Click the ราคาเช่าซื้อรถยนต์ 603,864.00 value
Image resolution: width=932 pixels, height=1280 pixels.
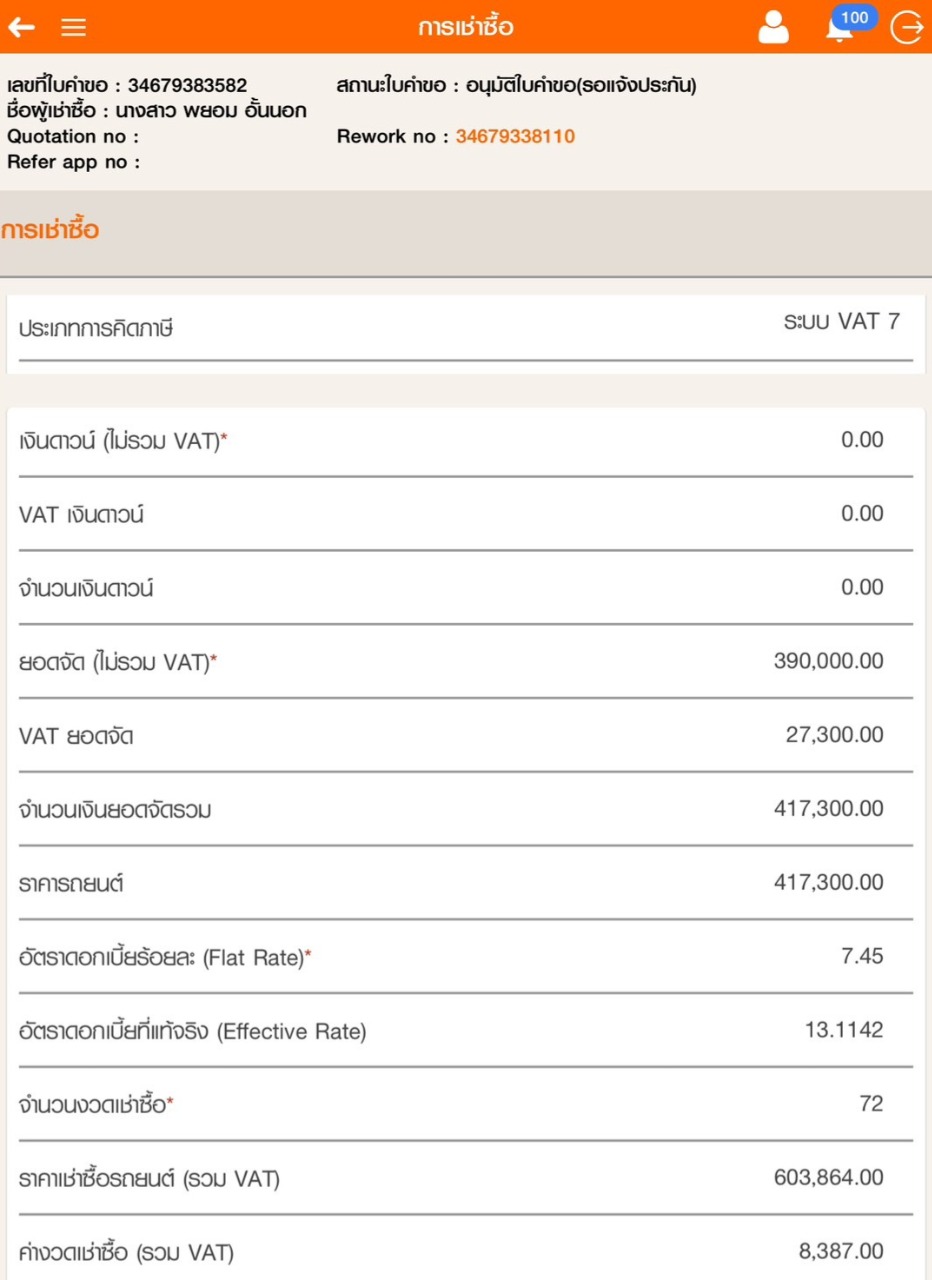[x=828, y=1179]
